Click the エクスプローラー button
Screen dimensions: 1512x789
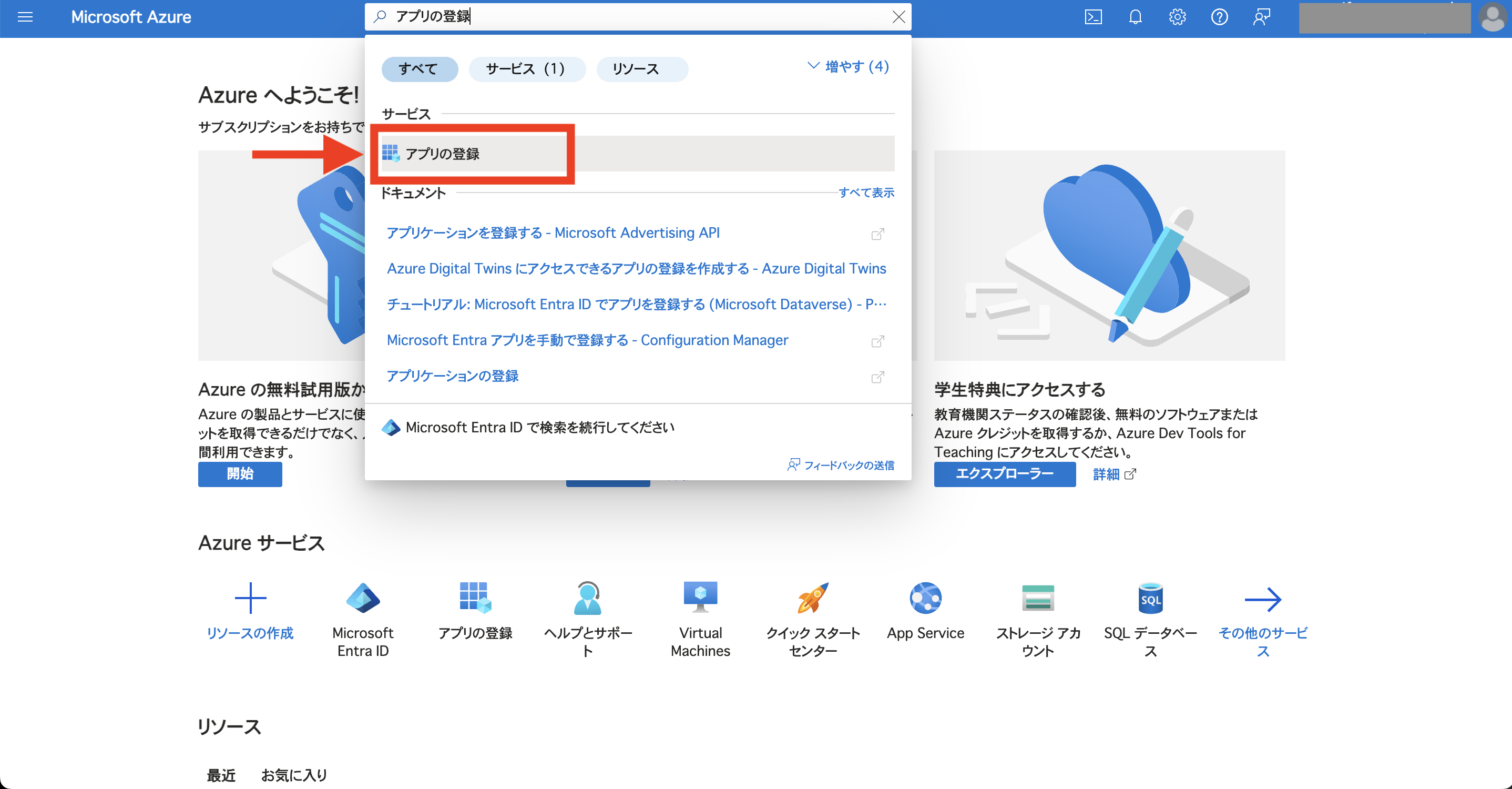click(1004, 474)
